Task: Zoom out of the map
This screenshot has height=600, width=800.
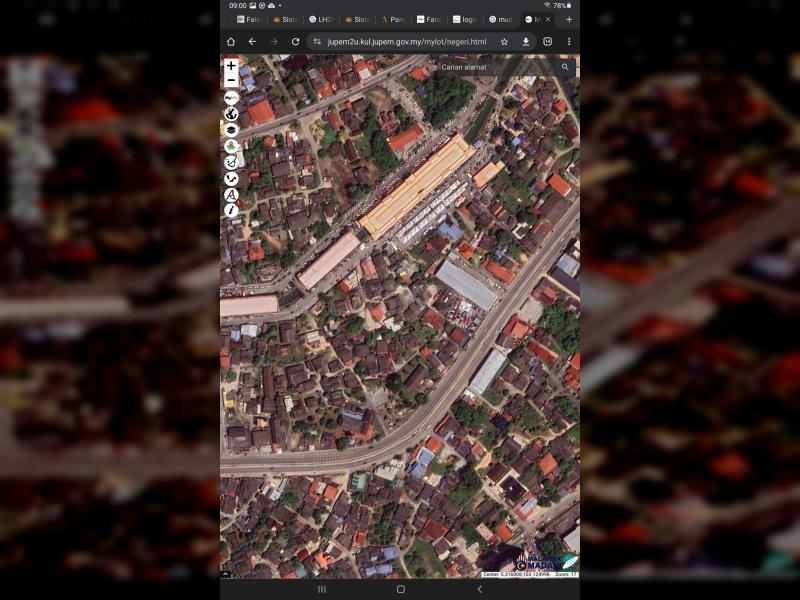Action: point(231,80)
